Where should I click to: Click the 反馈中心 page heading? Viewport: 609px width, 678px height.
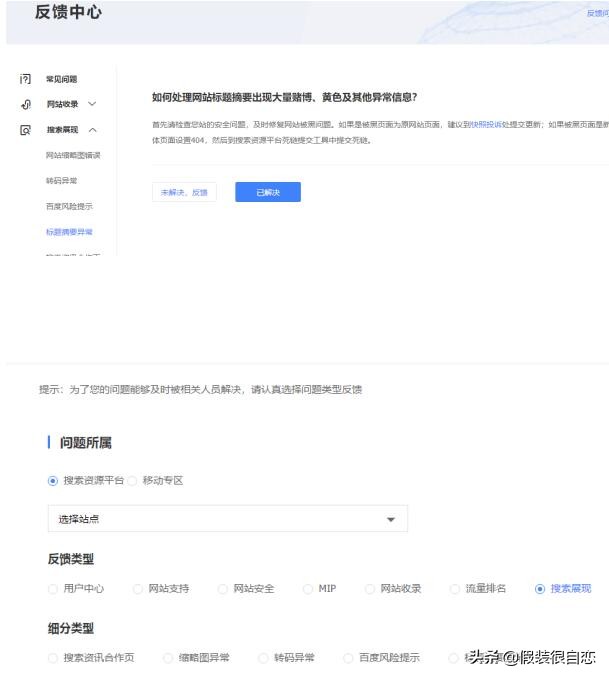pyautogui.click(x=68, y=12)
